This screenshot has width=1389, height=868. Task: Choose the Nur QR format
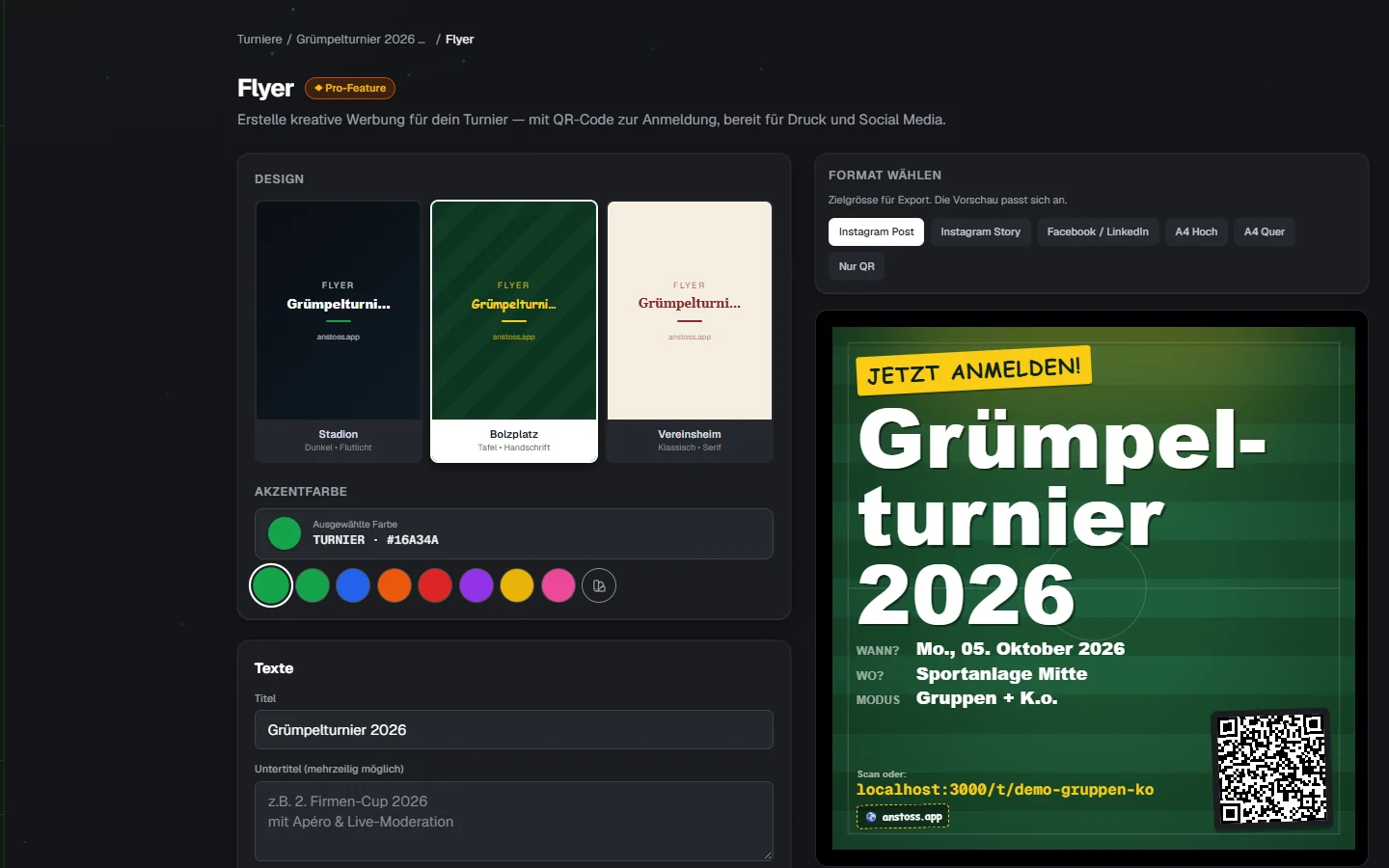857,266
